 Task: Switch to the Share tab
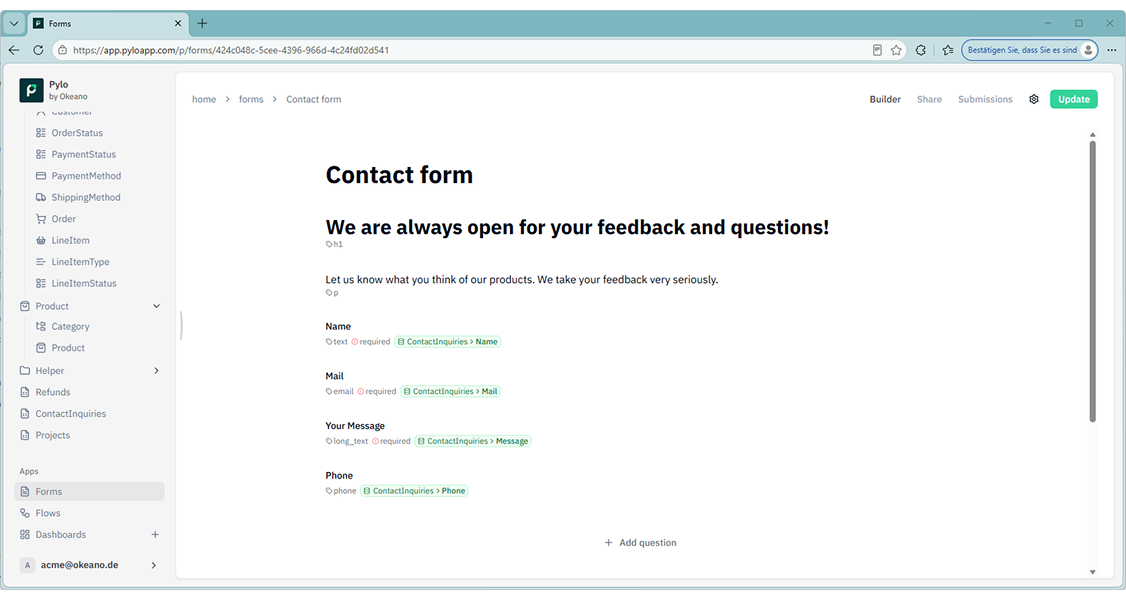[929, 99]
